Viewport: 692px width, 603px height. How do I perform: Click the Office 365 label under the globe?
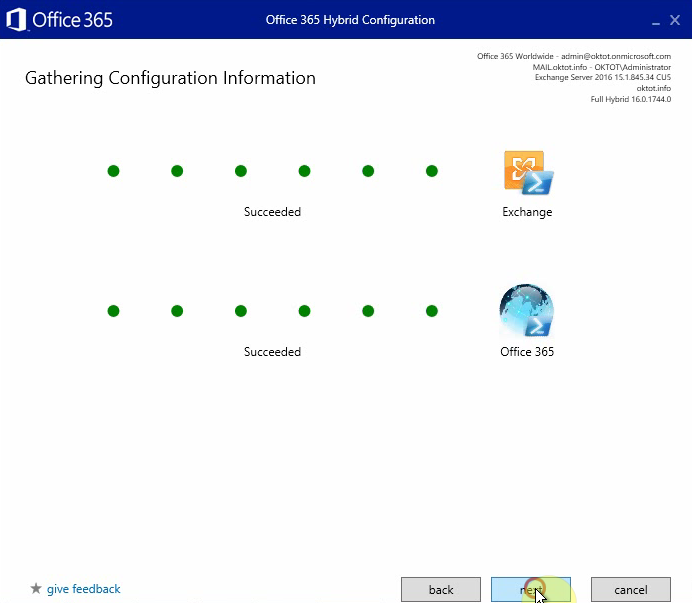pos(527,352)
